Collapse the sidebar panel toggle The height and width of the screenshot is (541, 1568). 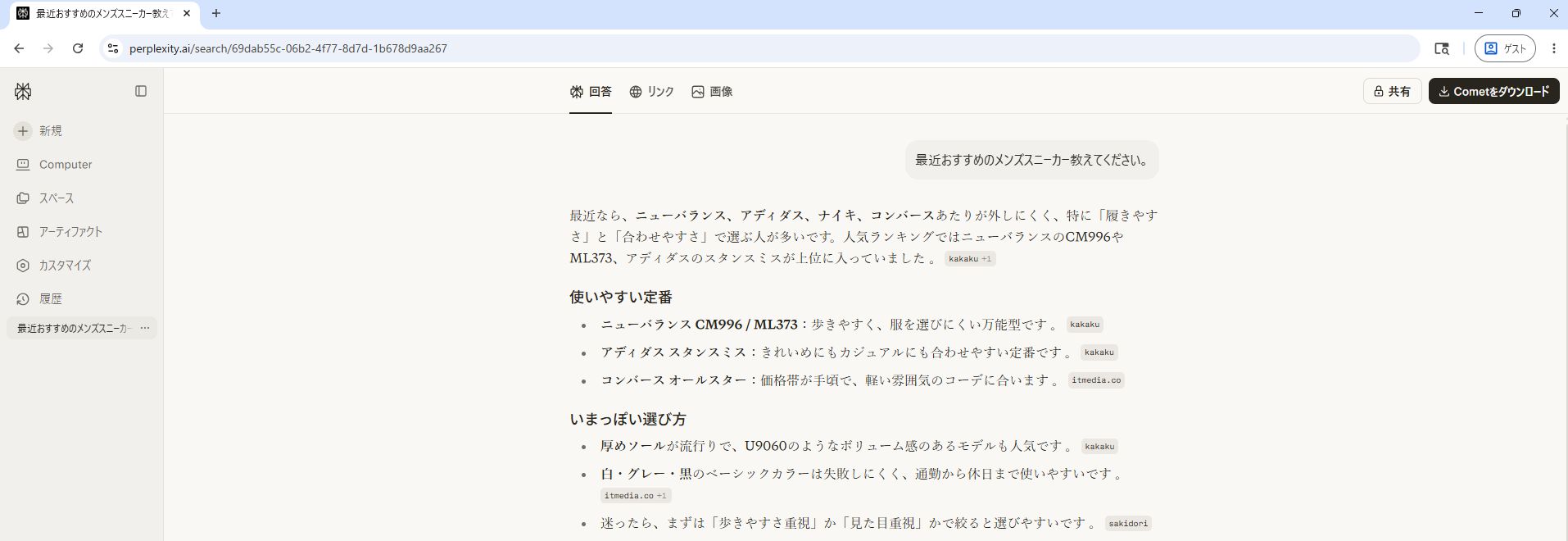[x=141, y=91]
